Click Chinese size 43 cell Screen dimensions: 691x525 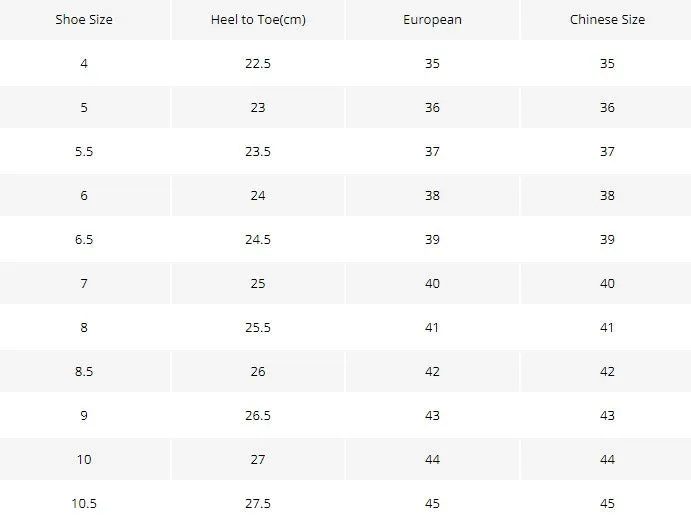pos(607,415)
